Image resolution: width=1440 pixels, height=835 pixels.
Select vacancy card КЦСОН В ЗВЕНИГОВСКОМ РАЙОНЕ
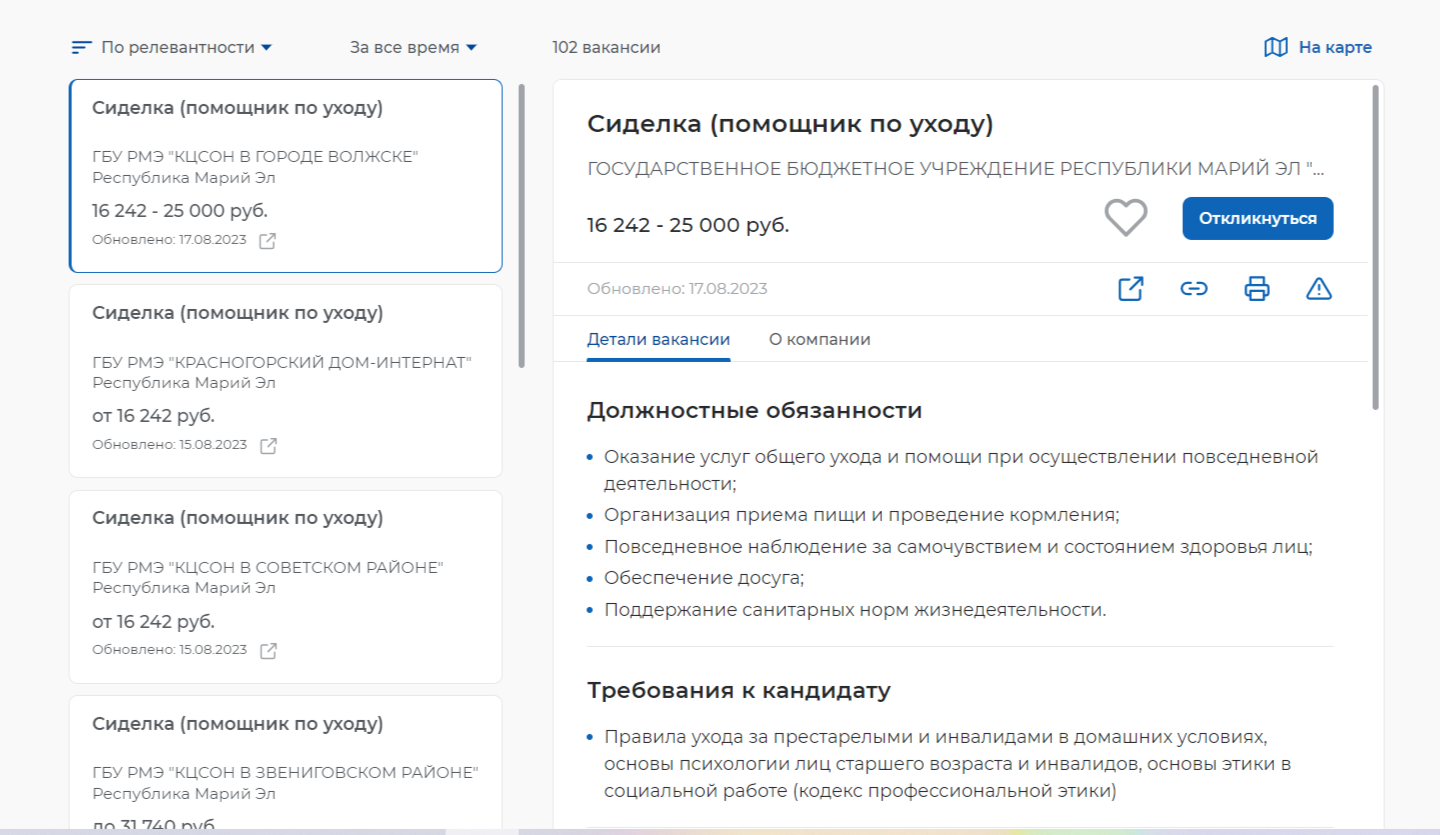286,763
